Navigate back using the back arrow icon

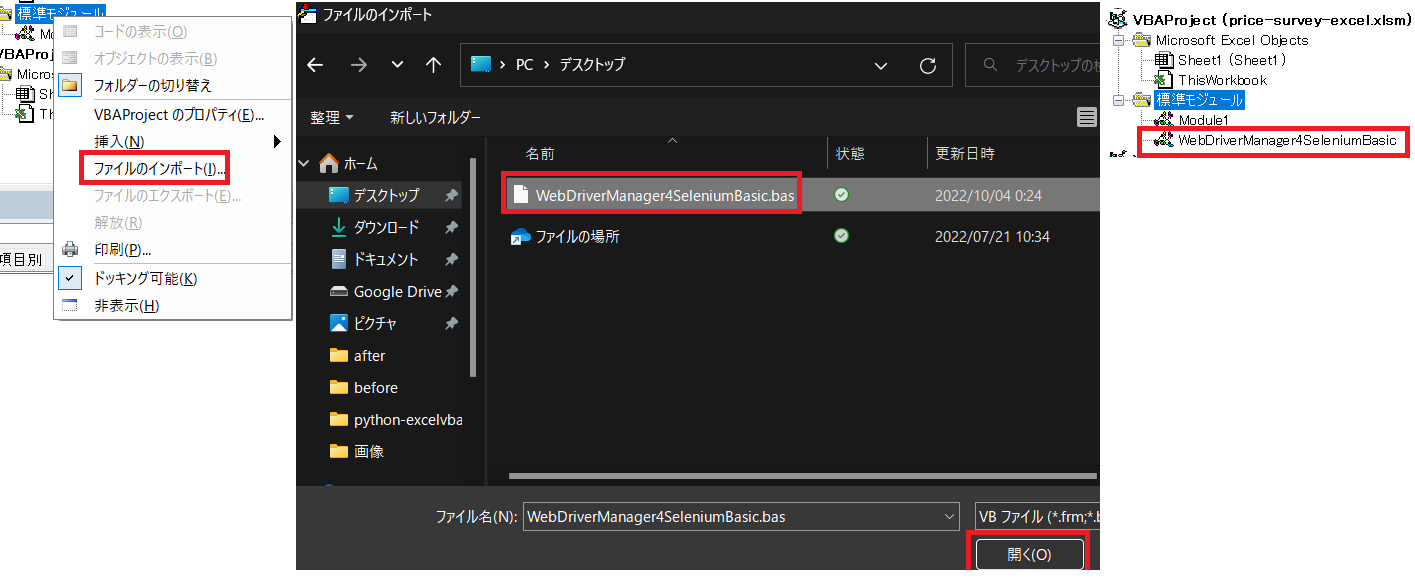tap(315, 64)
